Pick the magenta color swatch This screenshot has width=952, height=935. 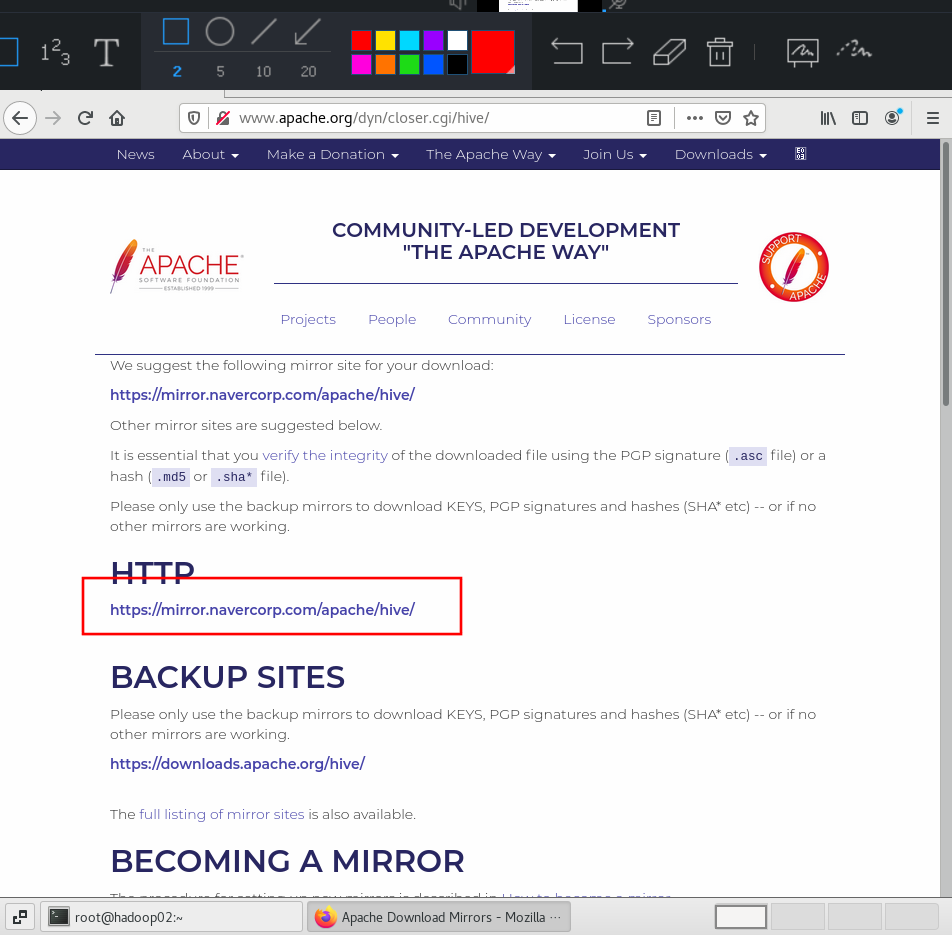pos(361,64)
